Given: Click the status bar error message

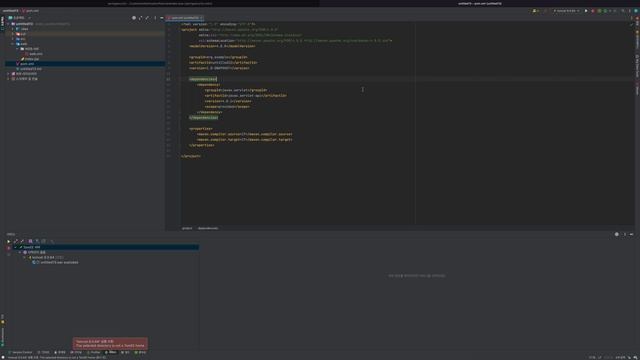Looking at the screenshot, I should 57,358.
